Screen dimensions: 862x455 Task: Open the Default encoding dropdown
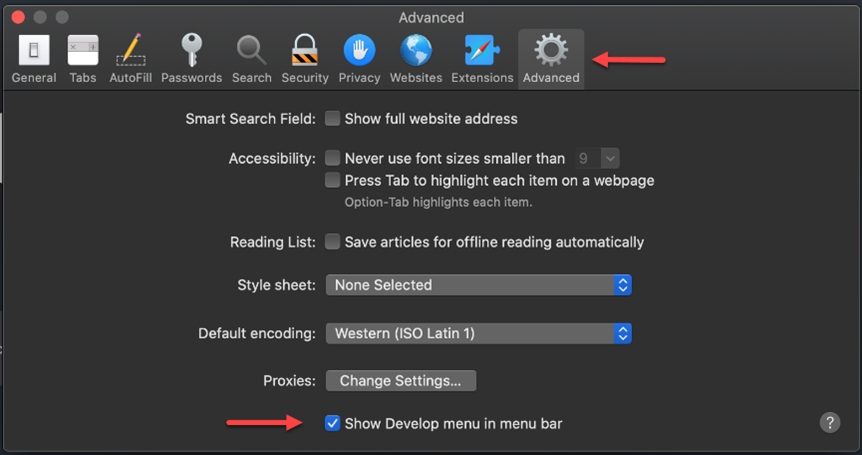[479, 333]
